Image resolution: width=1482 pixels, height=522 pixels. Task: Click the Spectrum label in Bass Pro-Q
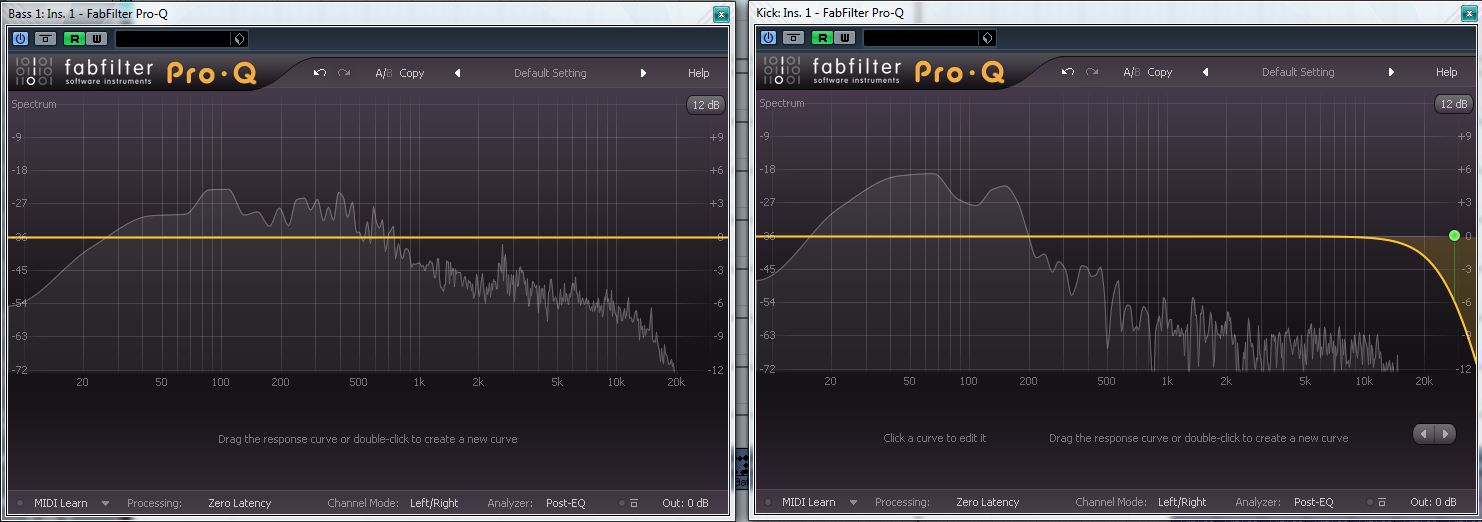tap(34, 104)
